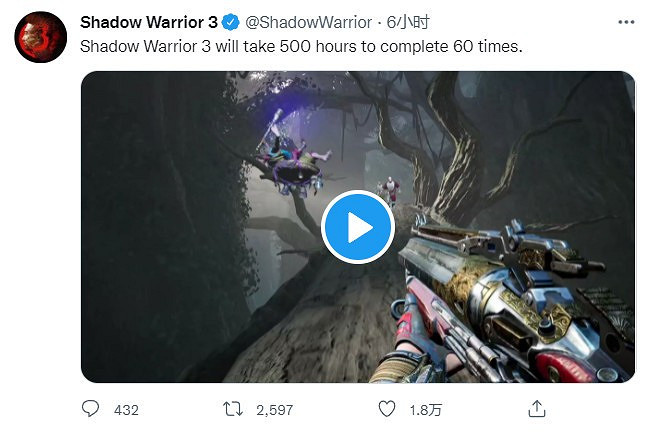Open the three-dot more options menu
This screenshot has width=651, height=432.
[626, 22]
